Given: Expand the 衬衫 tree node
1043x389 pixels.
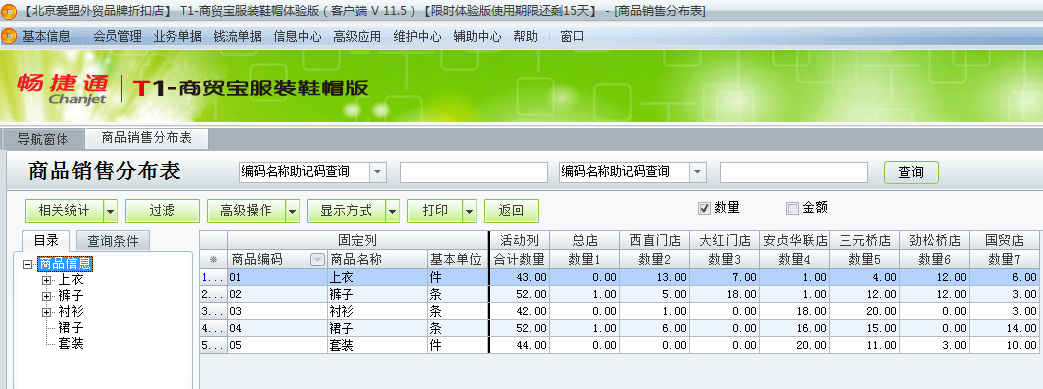Looking at the screenshot, I should click(47, 313).
